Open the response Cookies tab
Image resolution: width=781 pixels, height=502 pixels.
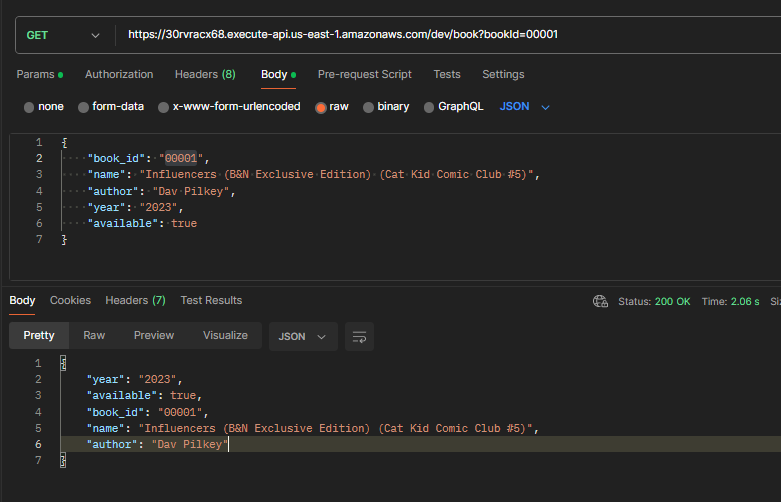[70, 300]
